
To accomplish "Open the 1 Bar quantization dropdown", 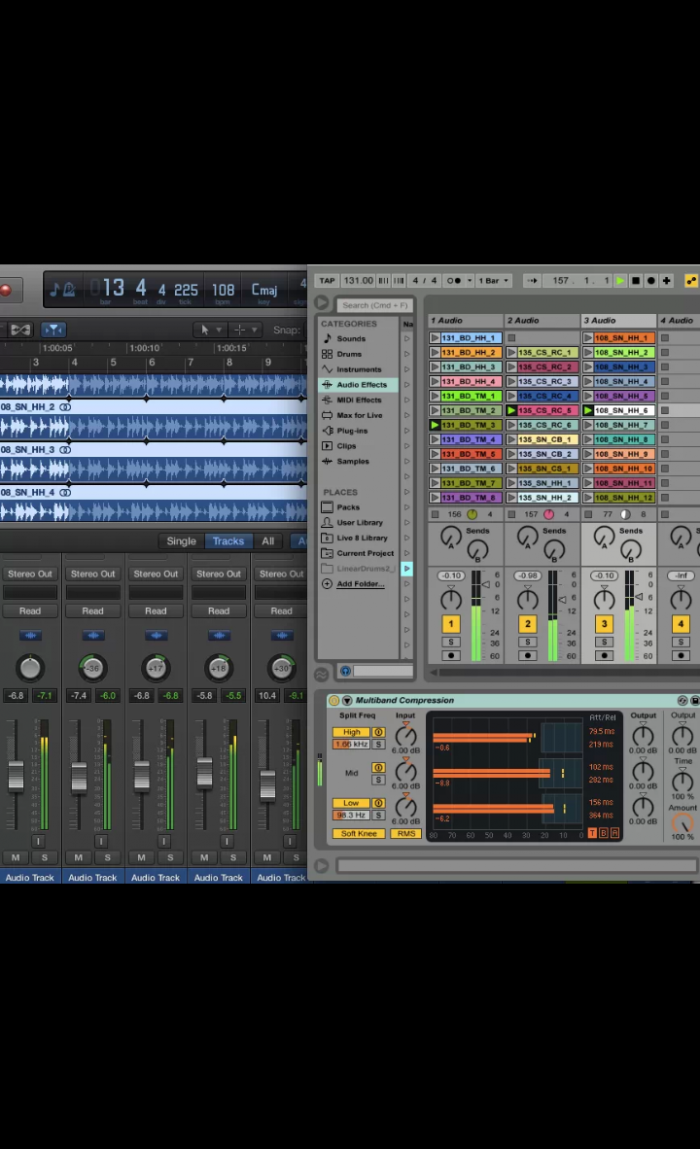I will (495, 281).
